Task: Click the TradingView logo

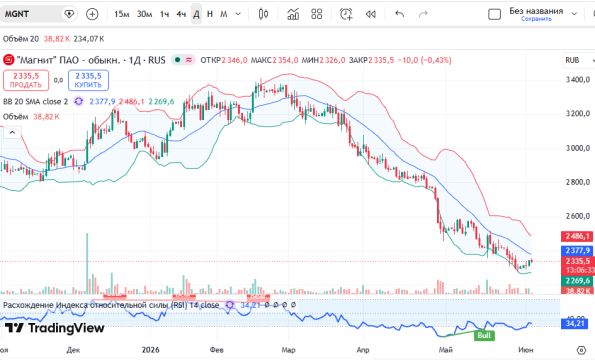Action: (54, 328)
